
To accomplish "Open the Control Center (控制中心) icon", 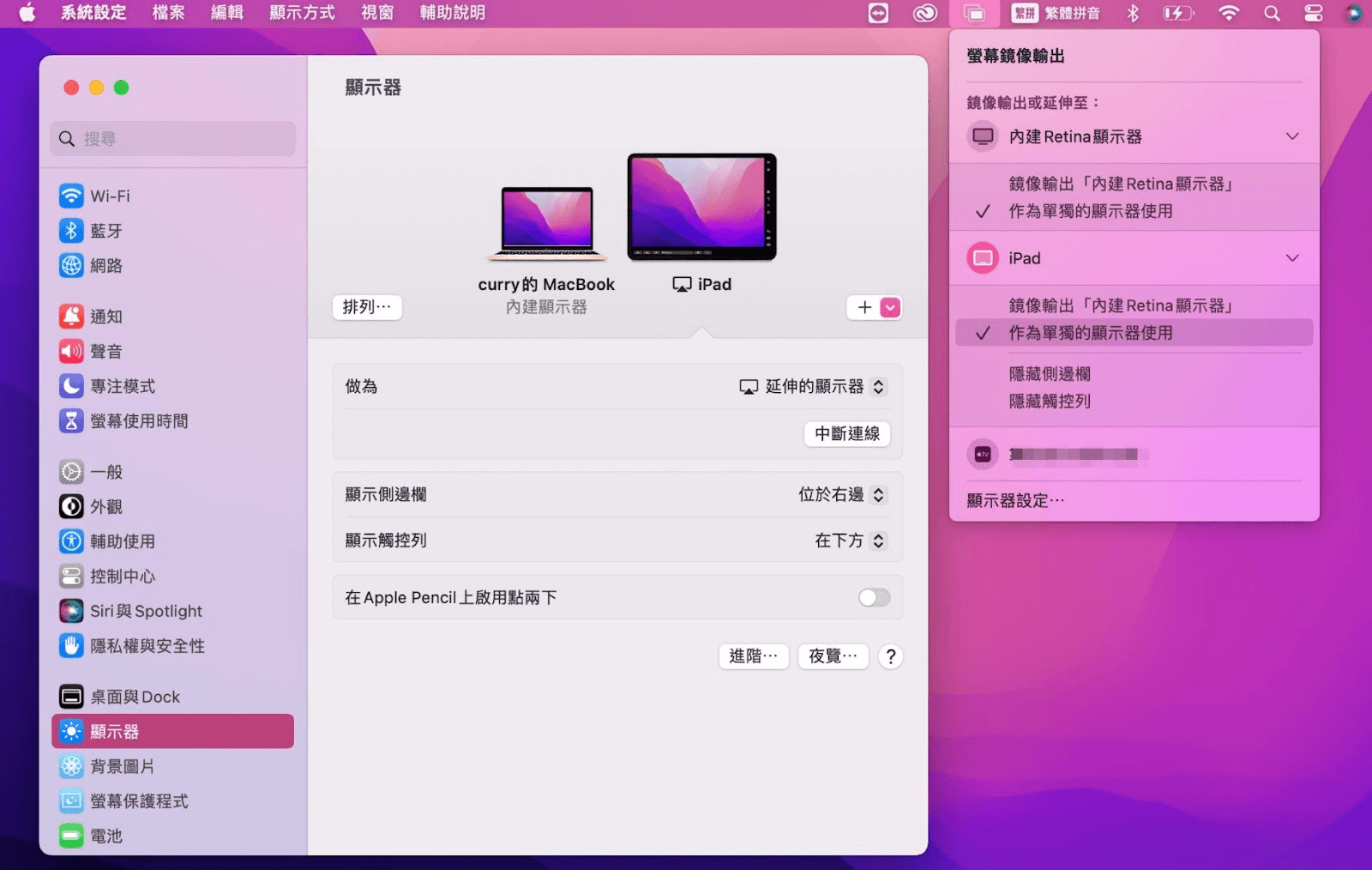I will click(71, 576).
